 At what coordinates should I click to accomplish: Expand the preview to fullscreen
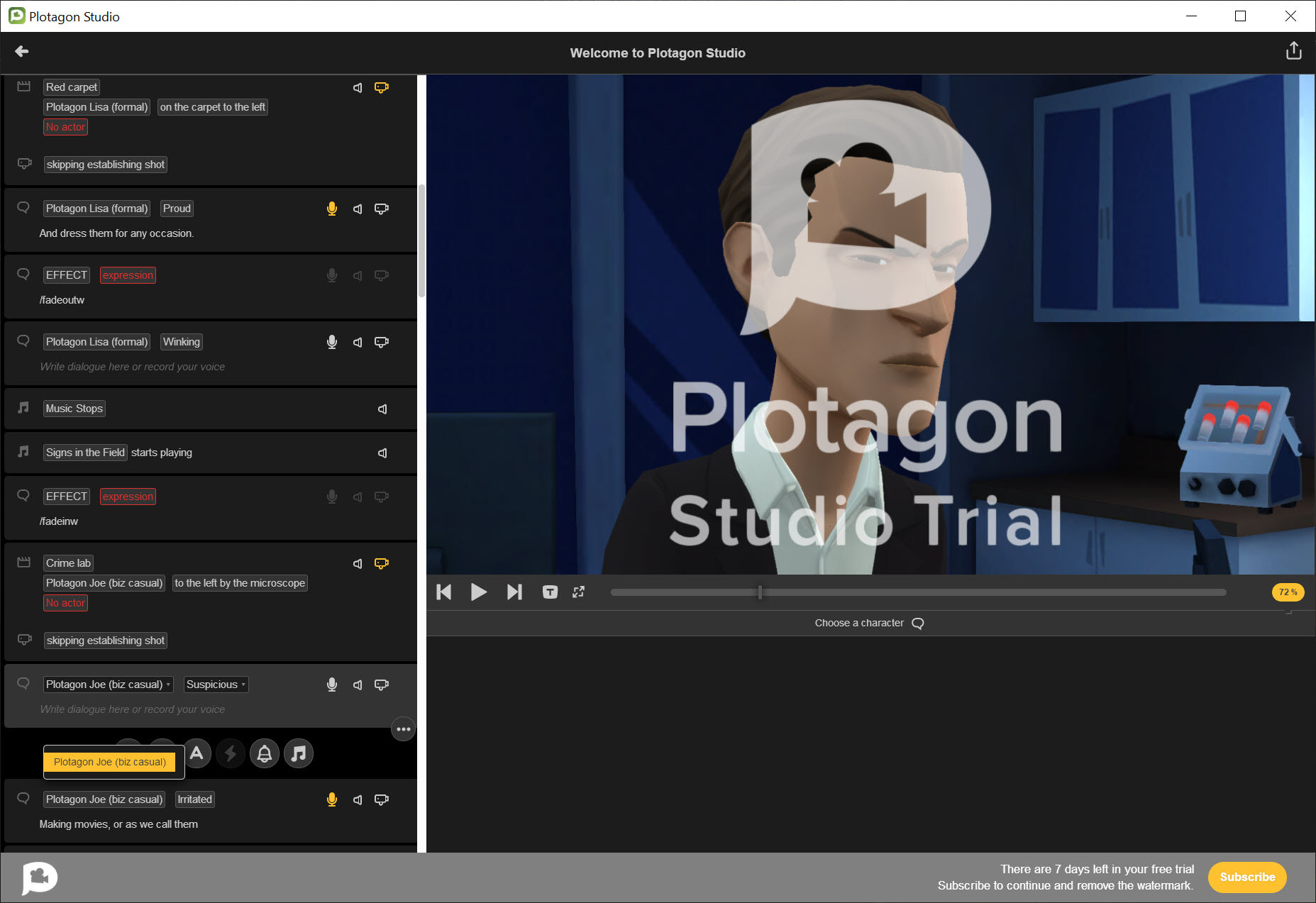point(579,592)
